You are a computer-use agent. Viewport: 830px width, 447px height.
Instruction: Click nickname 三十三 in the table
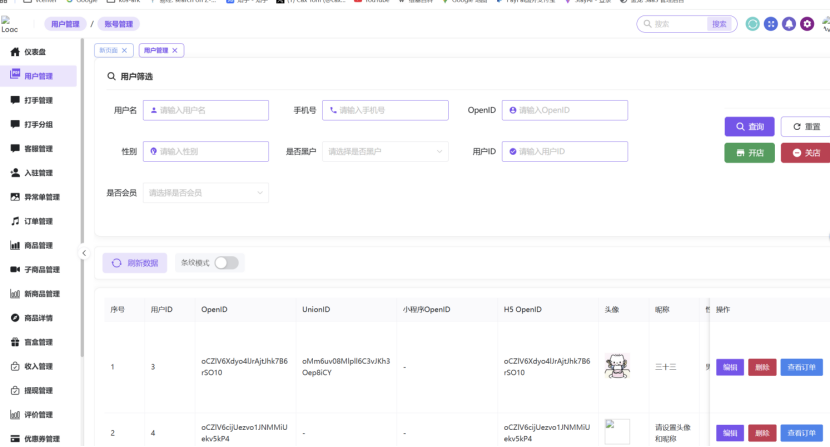point(665,366)
